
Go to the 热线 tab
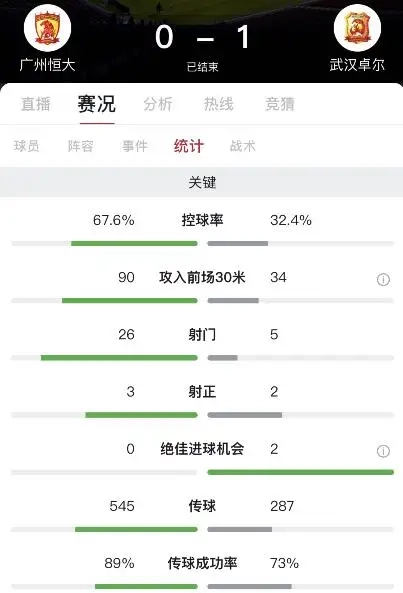point(219,104)
